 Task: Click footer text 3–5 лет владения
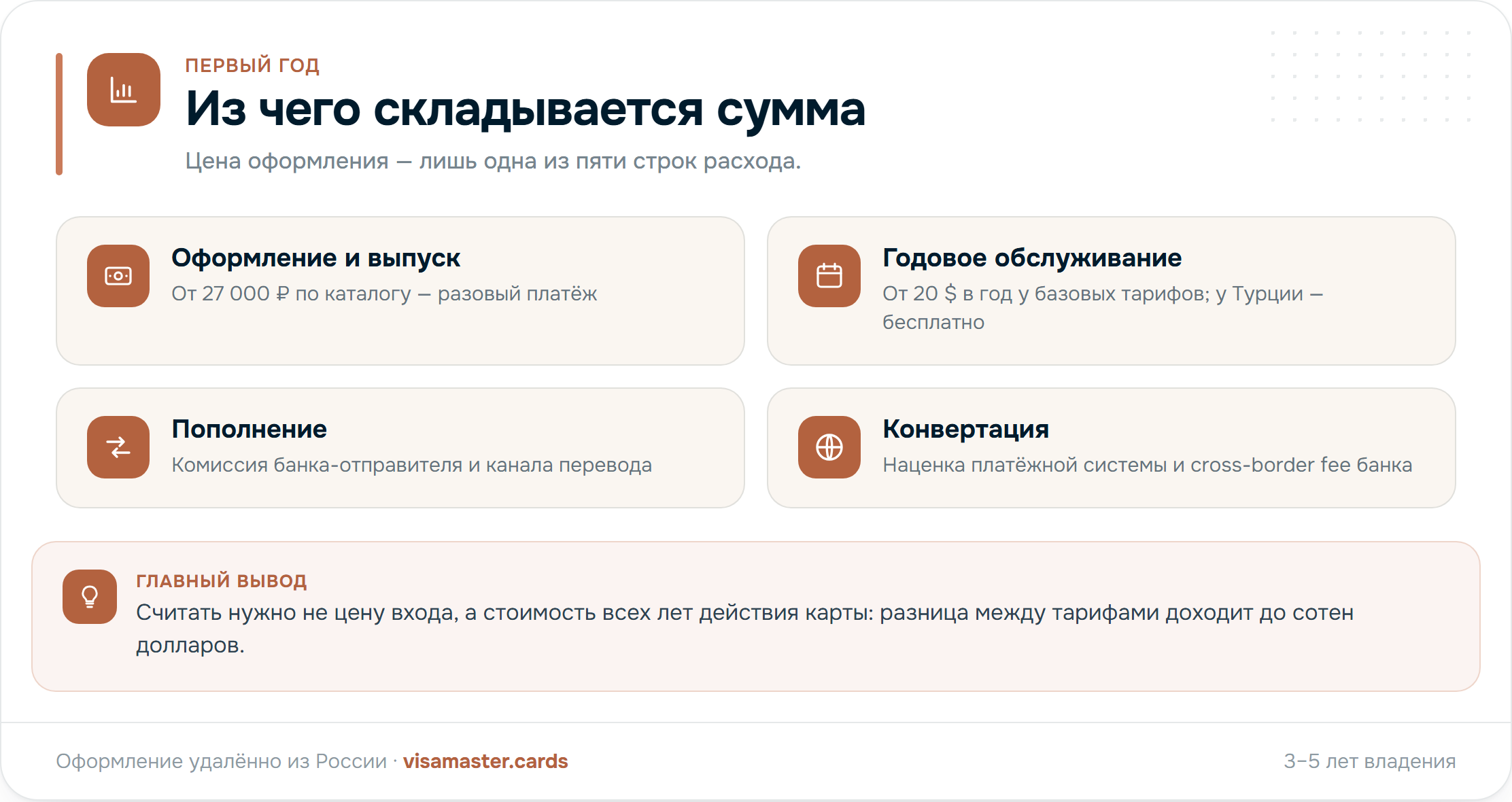point(1370,761)
